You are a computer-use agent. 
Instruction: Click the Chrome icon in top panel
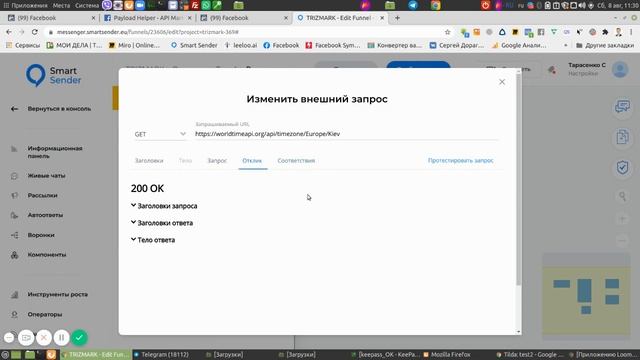click(x=436, y=5)
